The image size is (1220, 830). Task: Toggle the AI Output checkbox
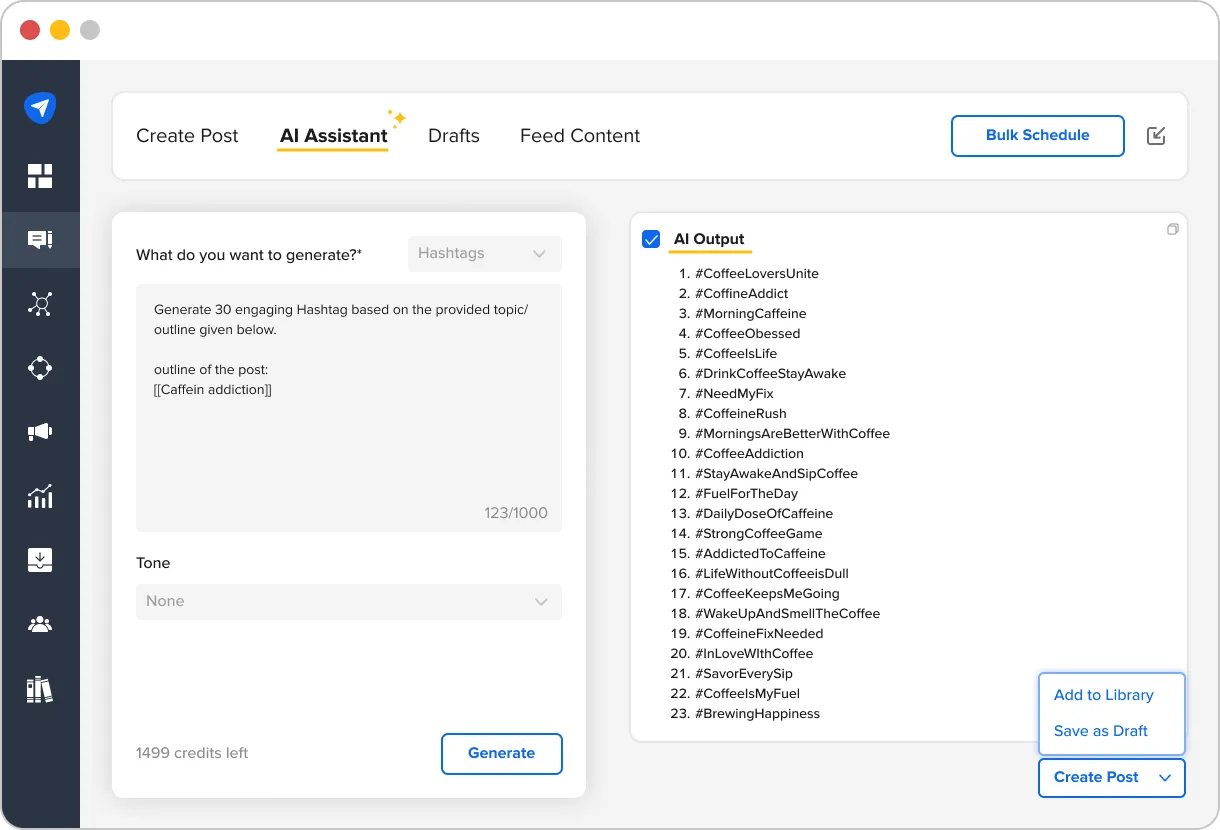[x=651, y=239]
